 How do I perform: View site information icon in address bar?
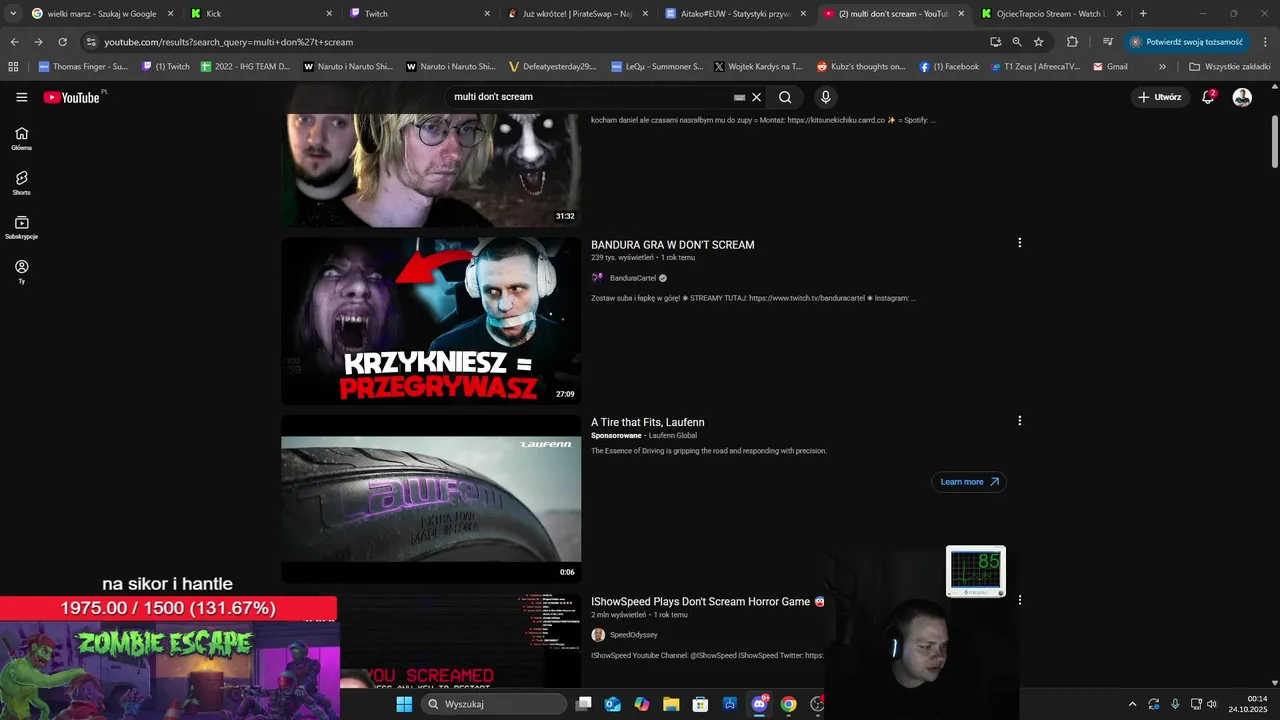91,42
